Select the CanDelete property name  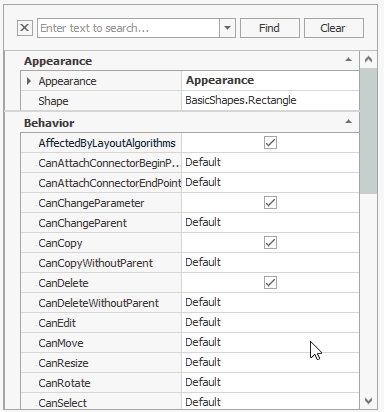click(x=63, y=283)
